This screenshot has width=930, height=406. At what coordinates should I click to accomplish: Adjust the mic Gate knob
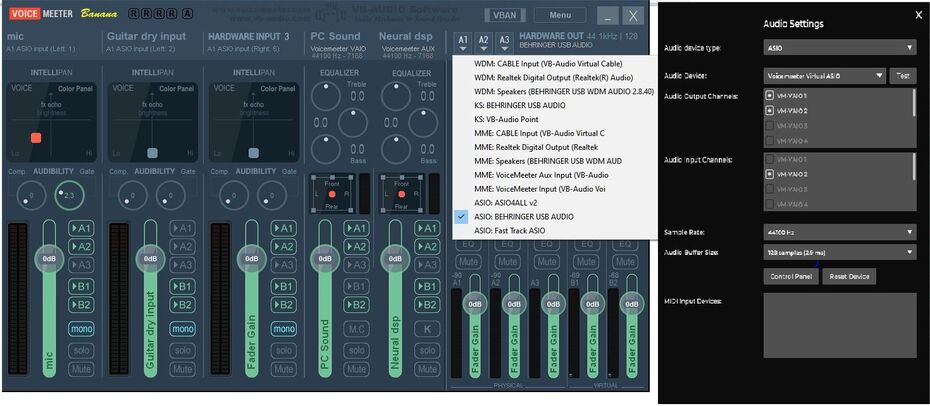[x=67, y=195]
